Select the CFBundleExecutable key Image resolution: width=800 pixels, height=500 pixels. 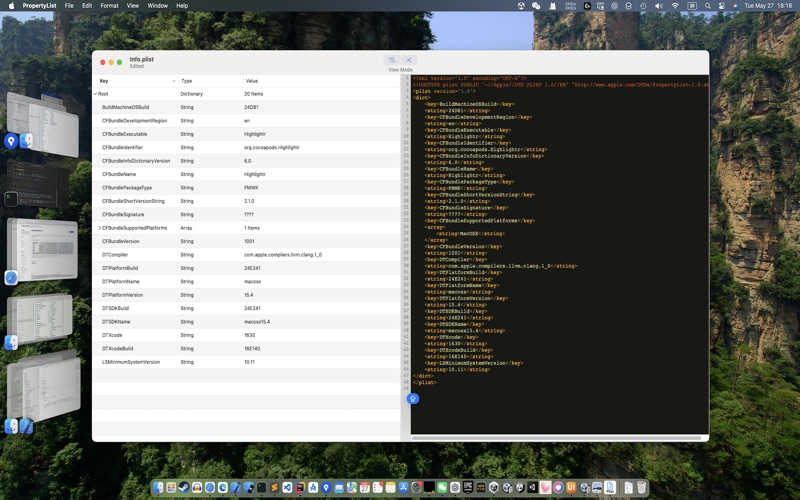click(124, 134)
